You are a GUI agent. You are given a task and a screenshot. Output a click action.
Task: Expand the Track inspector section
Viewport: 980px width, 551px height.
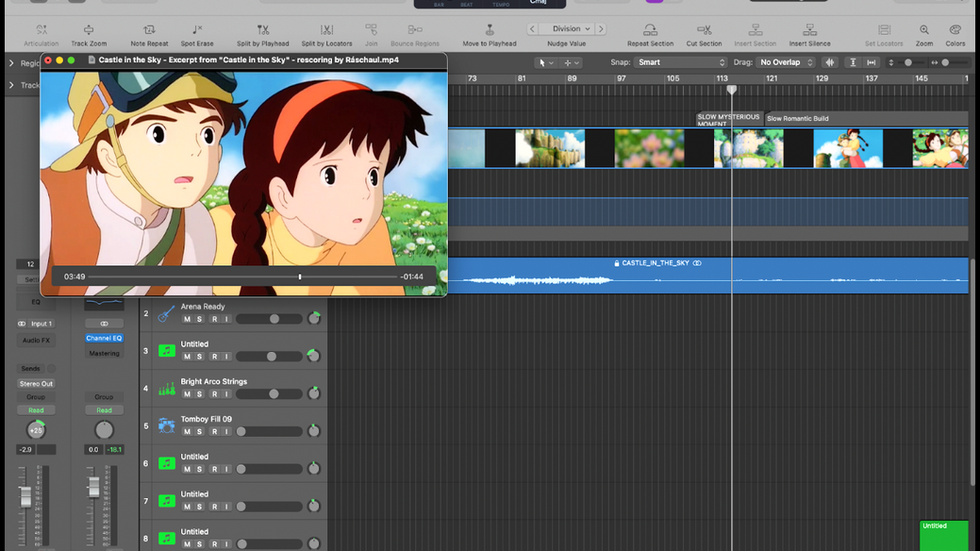click(x=11, y=85)
